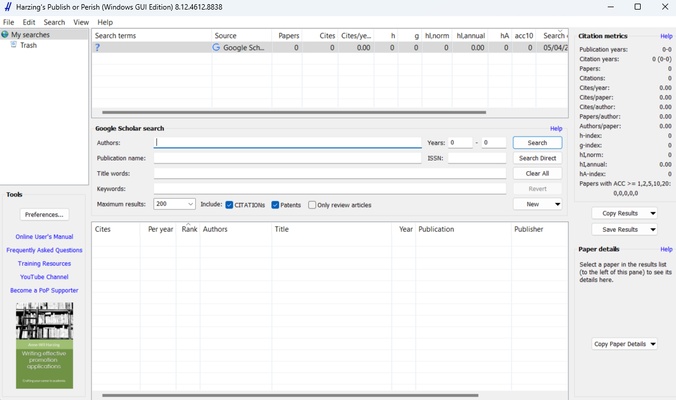This screenshot has width=676, height=400.
Task: Click the hI,annual column header
Action: pos(470,36)
